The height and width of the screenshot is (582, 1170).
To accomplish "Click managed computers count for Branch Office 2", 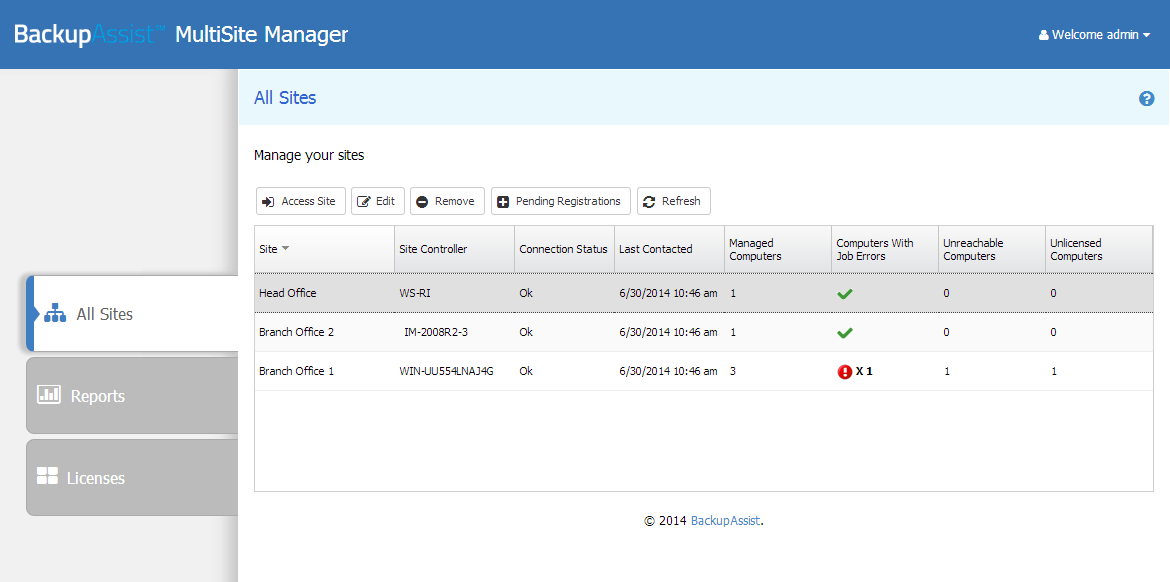I will coord(733,332).
